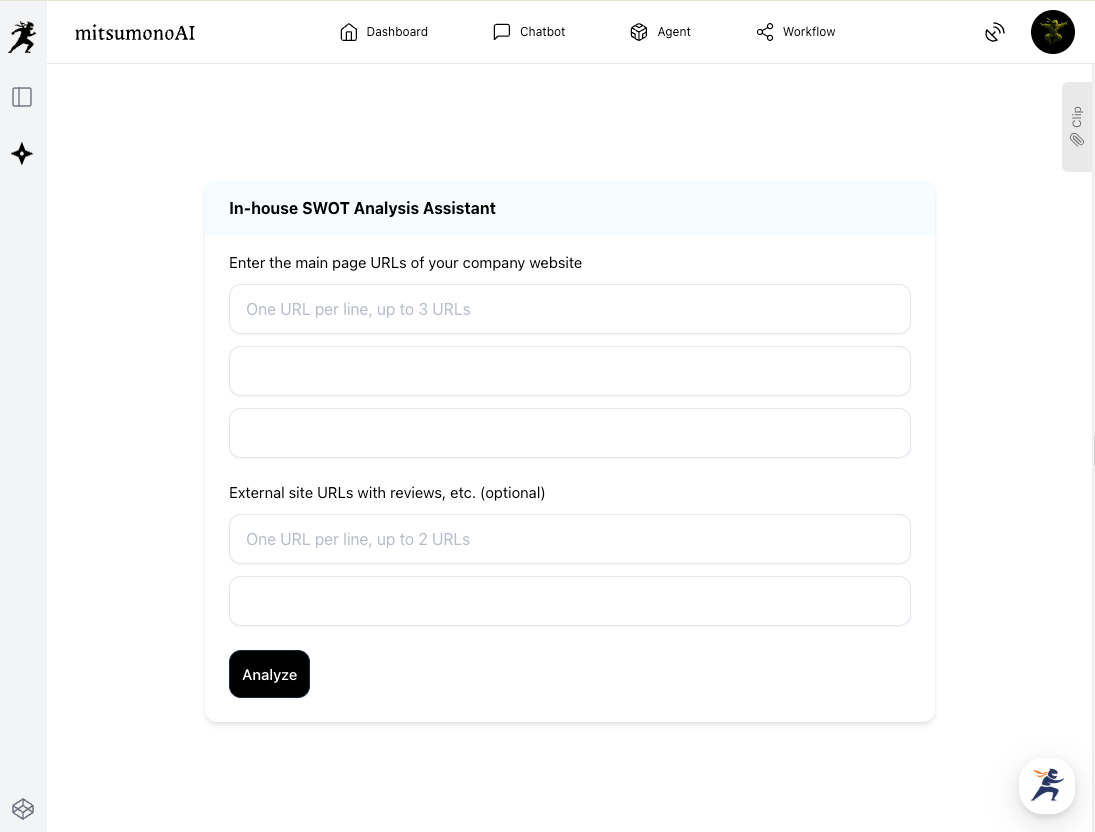The width and height of the screenshot is (1095, 832).
Task: Click the mitsumonoAI brand name
Action: 135,33
